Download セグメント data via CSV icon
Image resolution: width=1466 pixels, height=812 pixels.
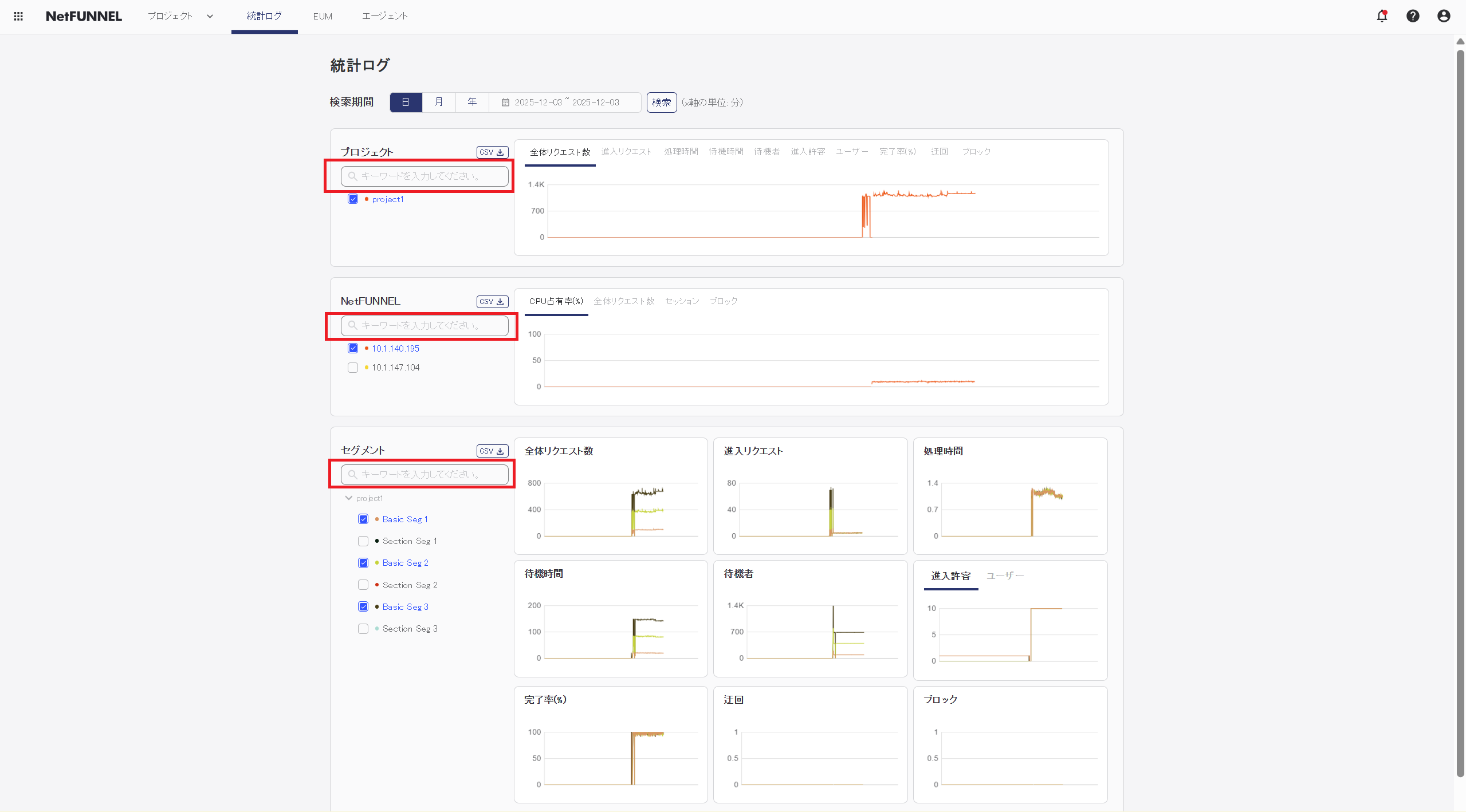coord(492,451)
